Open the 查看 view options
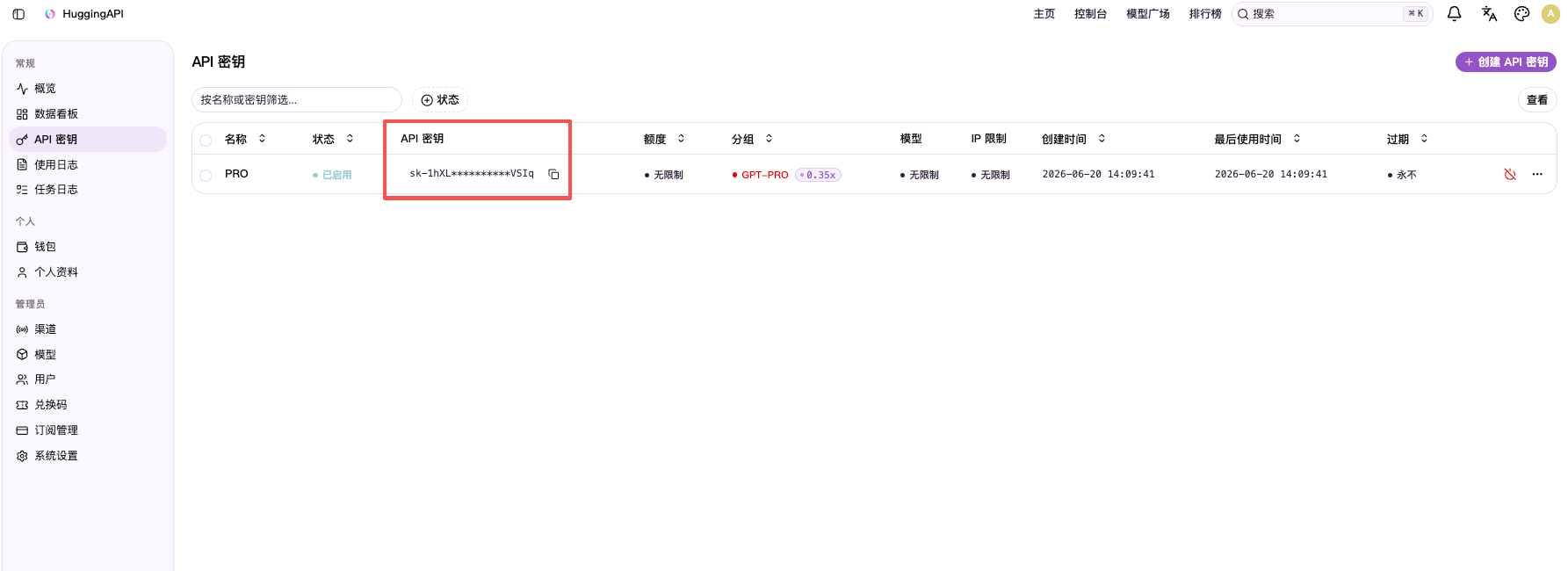This screenshot has height=571, width=1568. point(1537,100)
